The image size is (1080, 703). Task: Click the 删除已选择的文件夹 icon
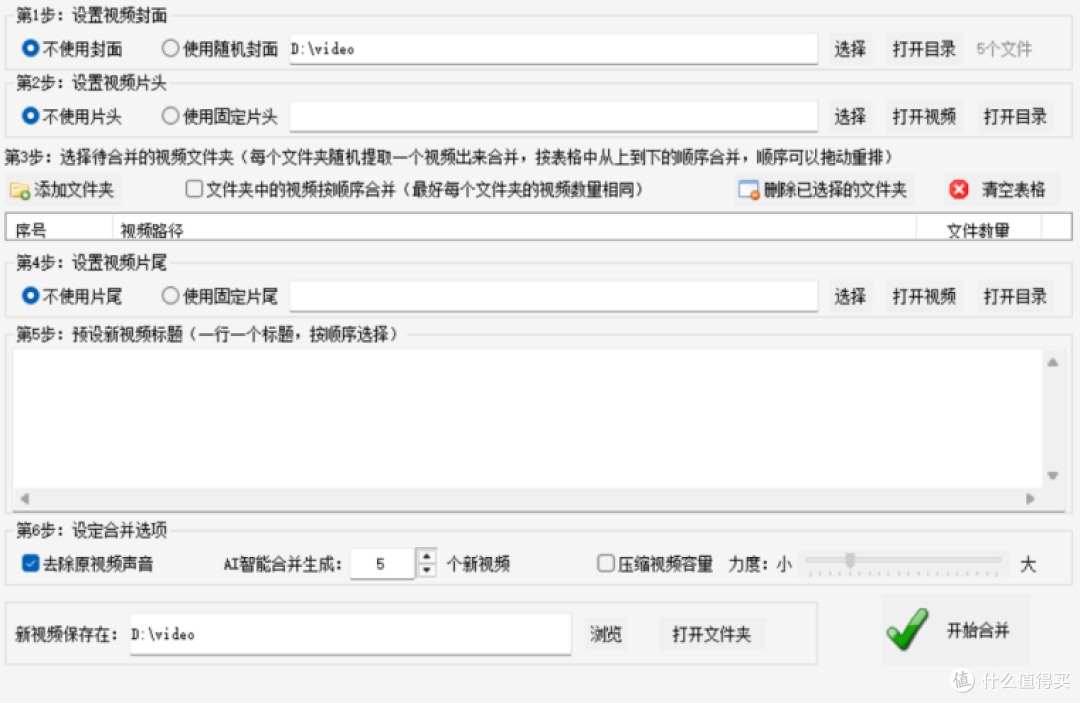coord(748,190)
